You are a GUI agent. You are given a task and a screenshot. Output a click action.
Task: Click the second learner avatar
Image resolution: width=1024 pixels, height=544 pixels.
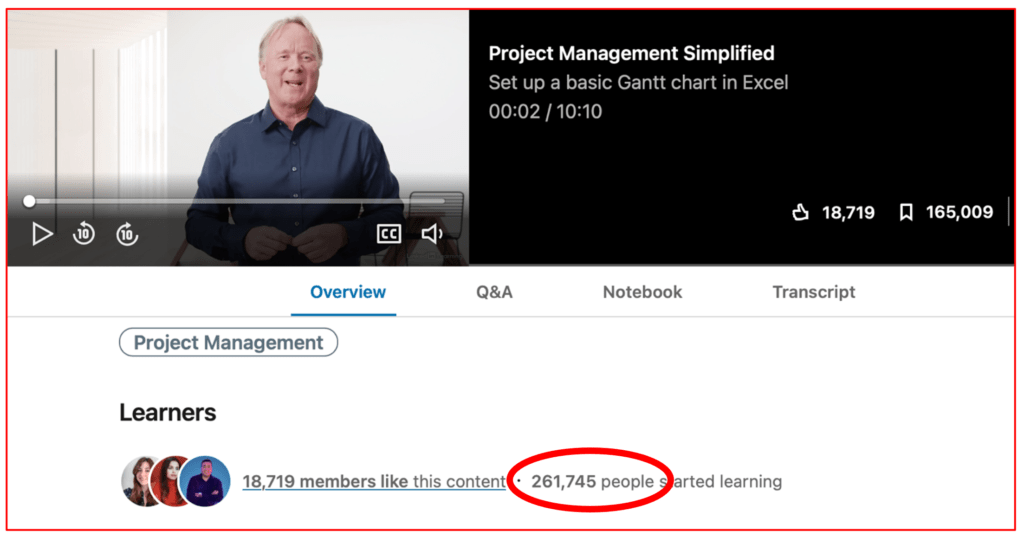tap(171, 481)
